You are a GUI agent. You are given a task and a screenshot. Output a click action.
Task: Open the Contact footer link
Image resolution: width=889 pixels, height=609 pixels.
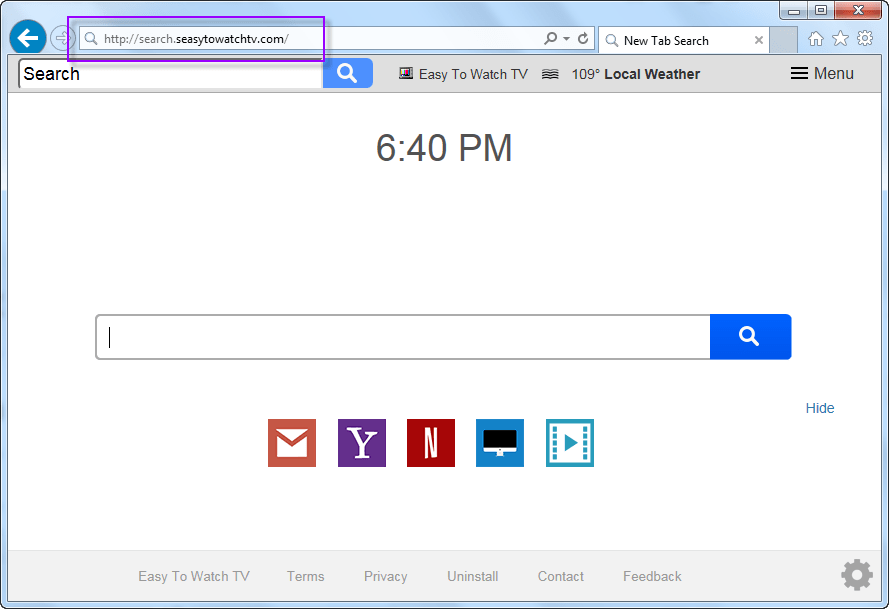coord(561,576)
